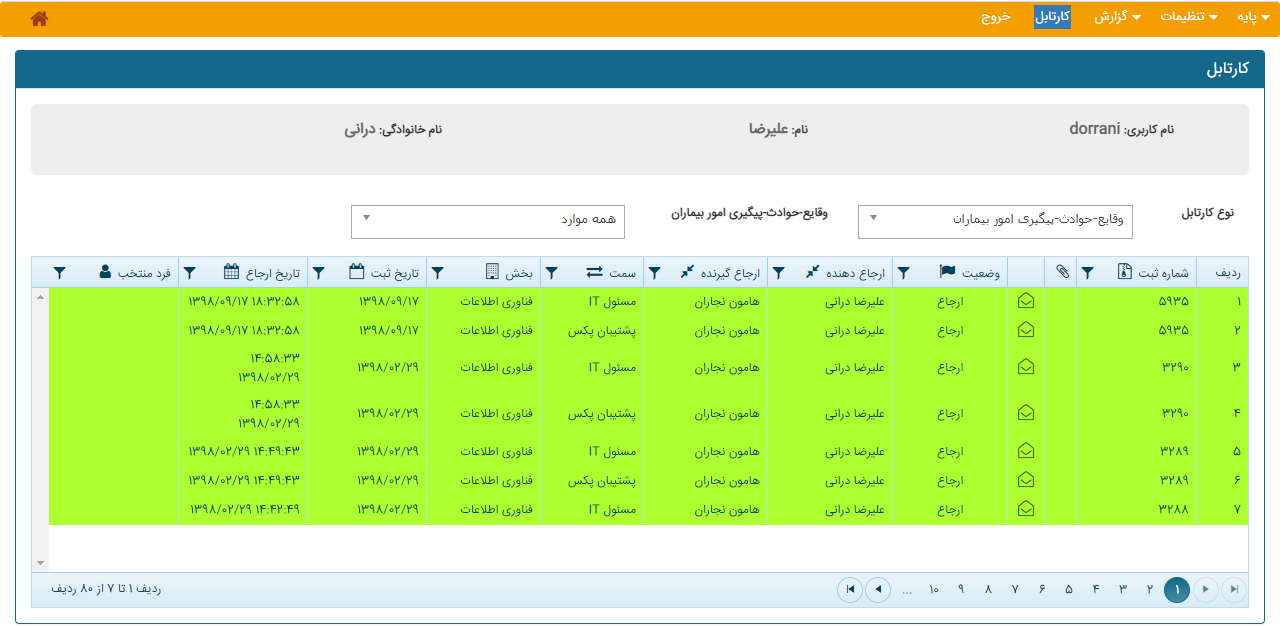Open the envelope icon in row ۴
Viewport: 1280px width, 628px height.
tap(1025, 412)
